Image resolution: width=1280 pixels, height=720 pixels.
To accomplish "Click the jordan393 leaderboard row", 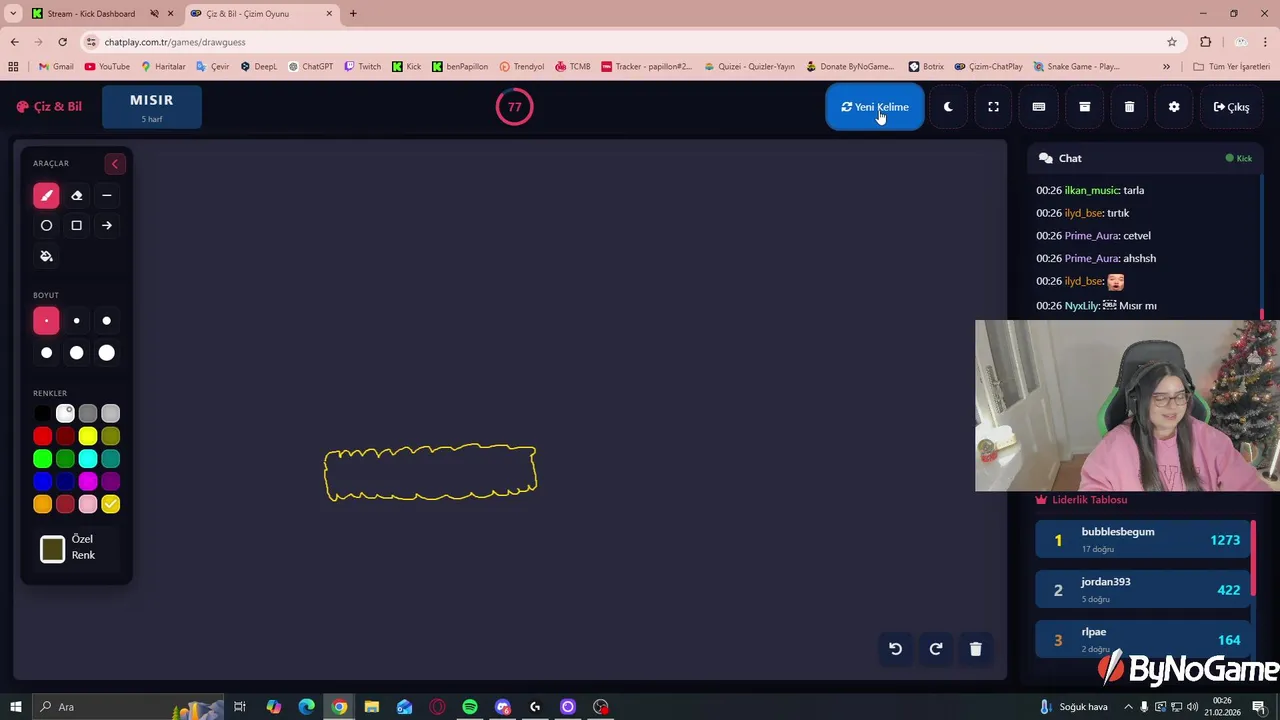I will tap(1142, 590).
